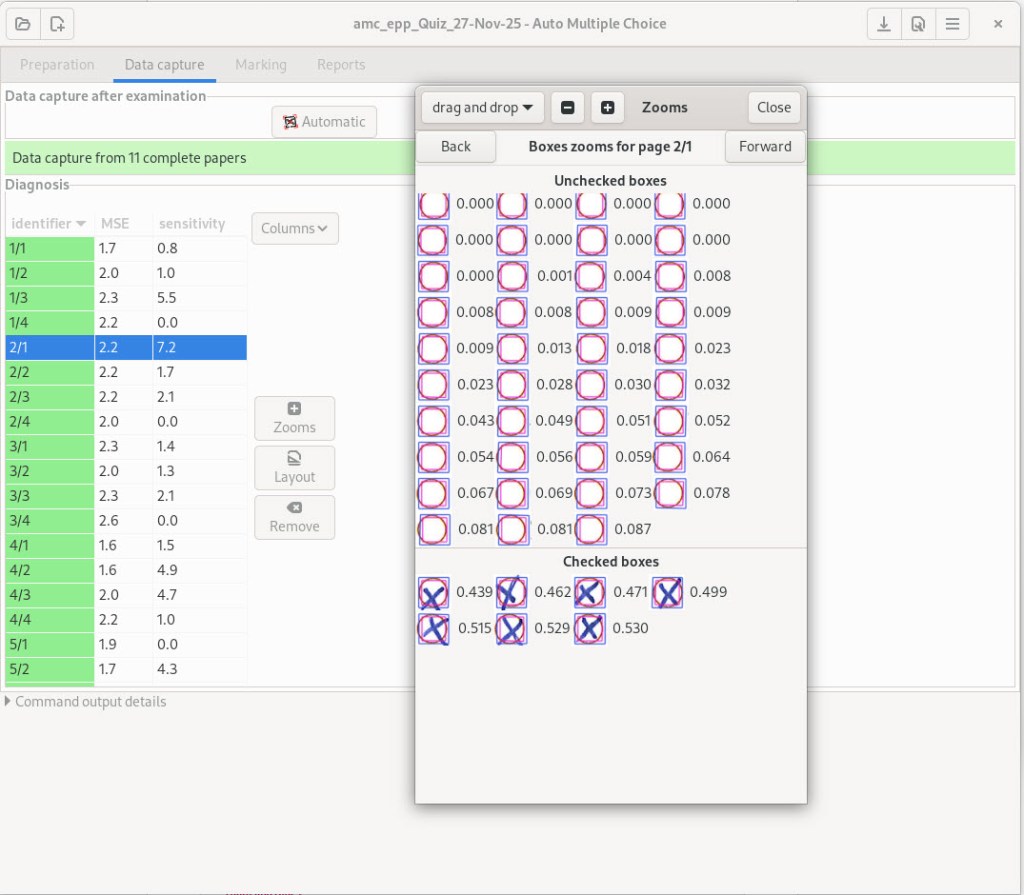
Task: Open the Columns dropdown above the table
Action: point(294,228)
